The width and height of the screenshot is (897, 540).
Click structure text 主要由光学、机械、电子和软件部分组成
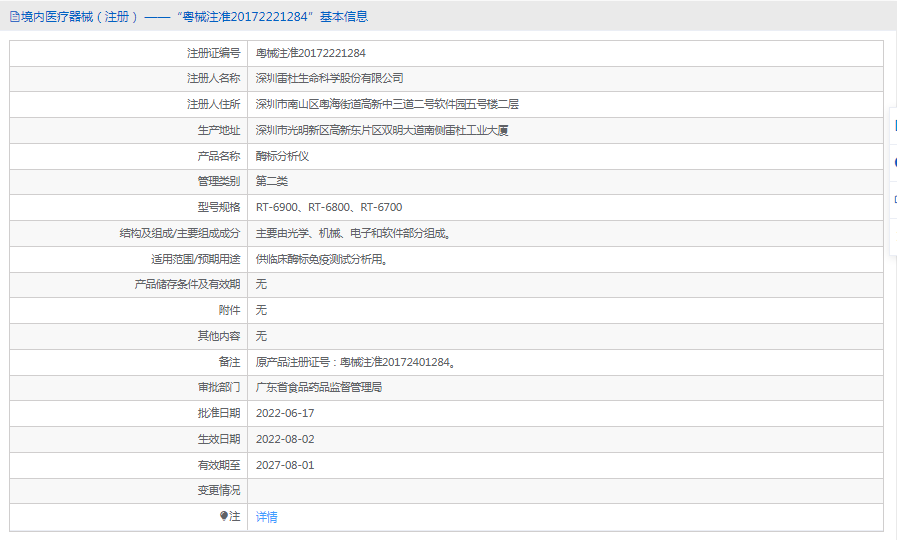click(x=353, y=233)
